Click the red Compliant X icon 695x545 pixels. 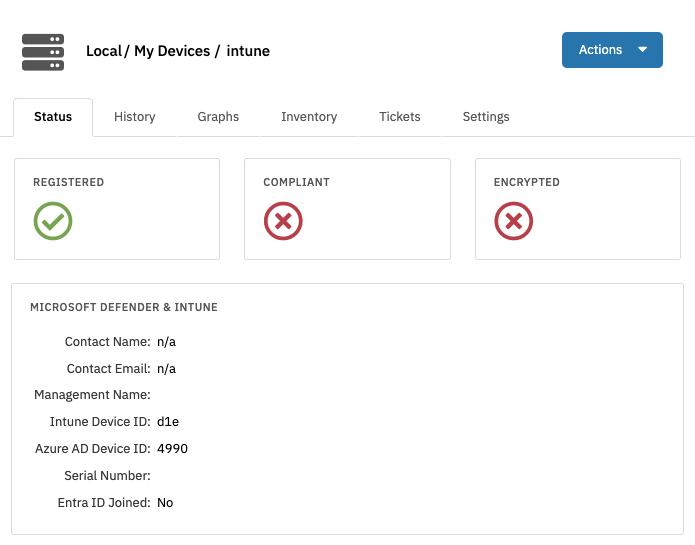283,221
